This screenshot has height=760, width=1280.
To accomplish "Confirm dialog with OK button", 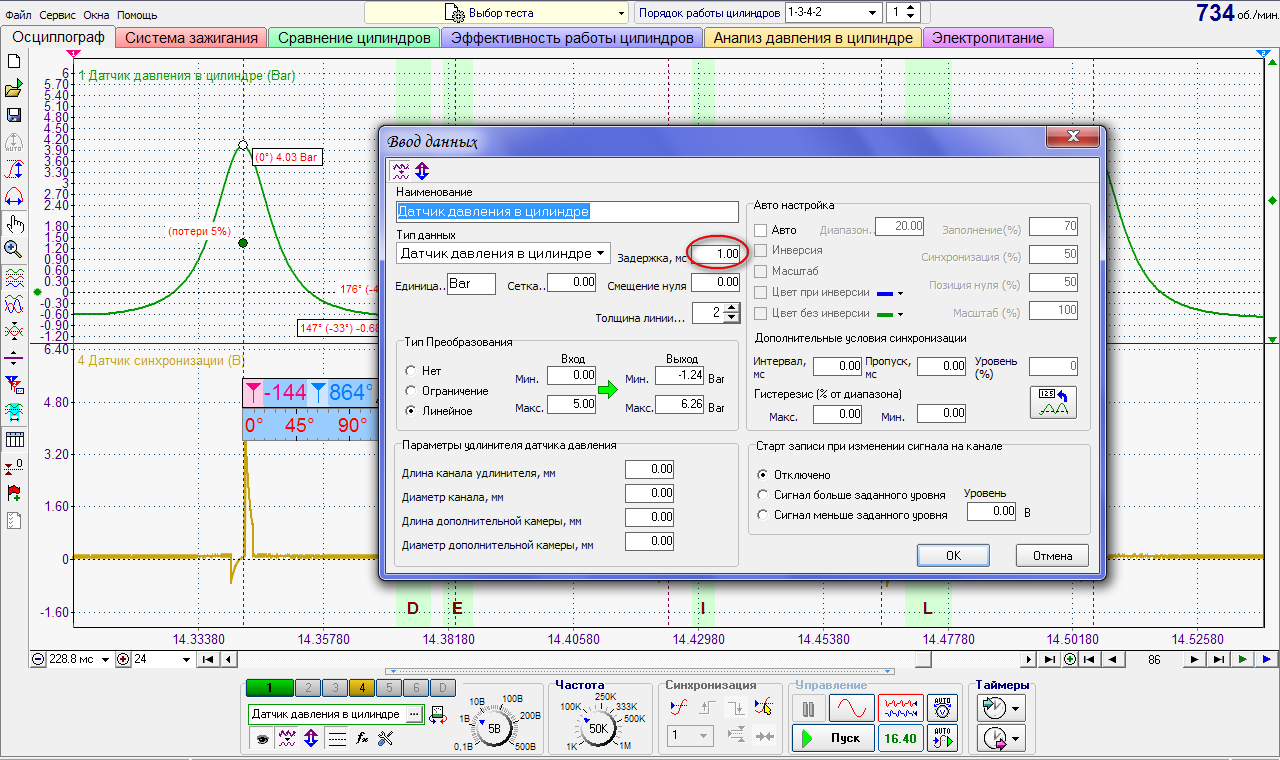I will tap(953, 555).
